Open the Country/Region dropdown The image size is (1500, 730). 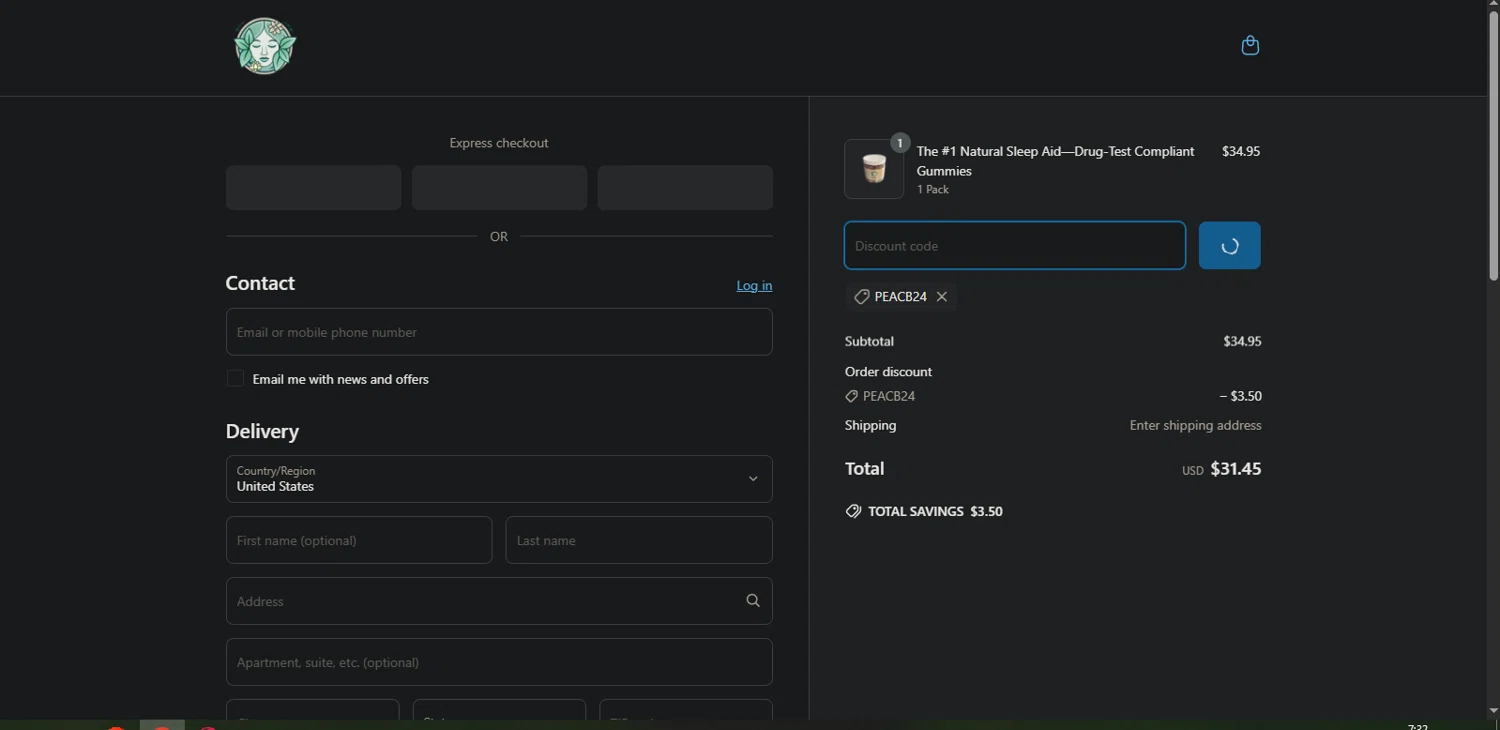click(499, 479)
